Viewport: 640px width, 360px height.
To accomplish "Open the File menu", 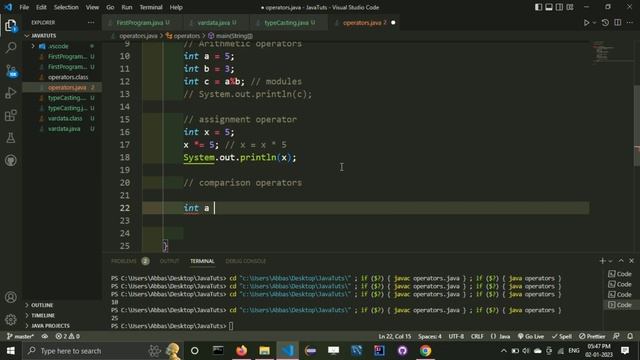I will click(24, 7).
